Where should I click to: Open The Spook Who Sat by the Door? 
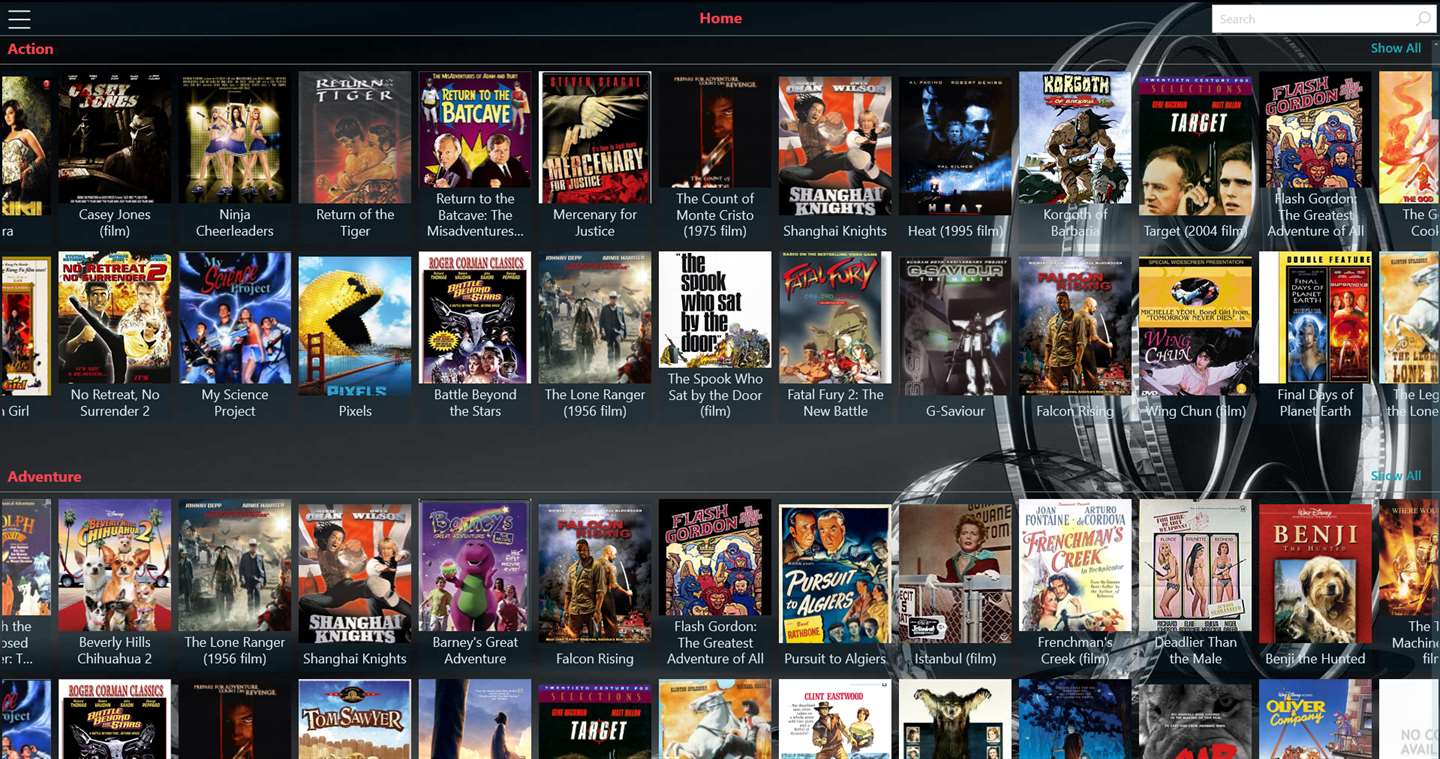[x=715, y=310]
